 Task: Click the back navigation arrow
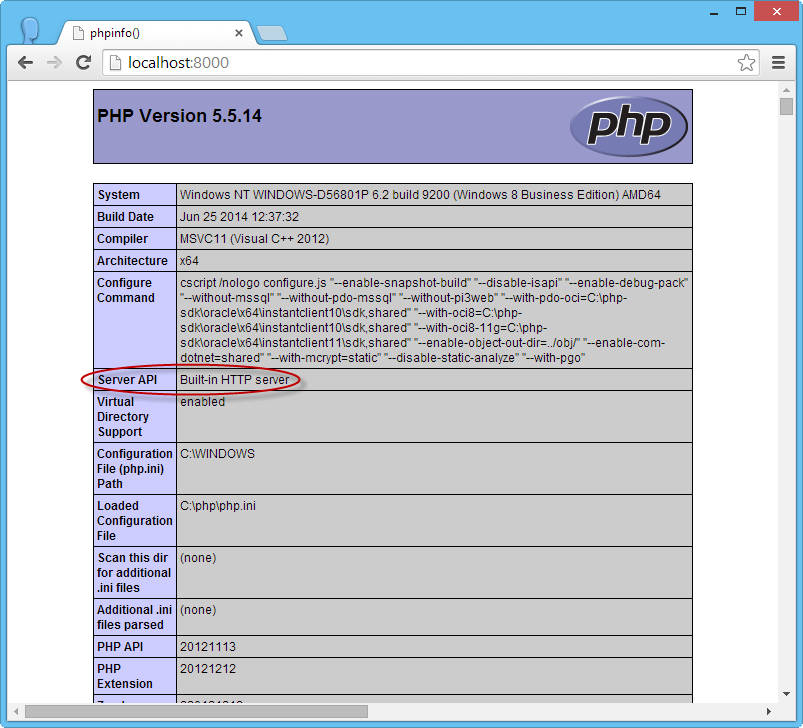(x=25, y=62)
